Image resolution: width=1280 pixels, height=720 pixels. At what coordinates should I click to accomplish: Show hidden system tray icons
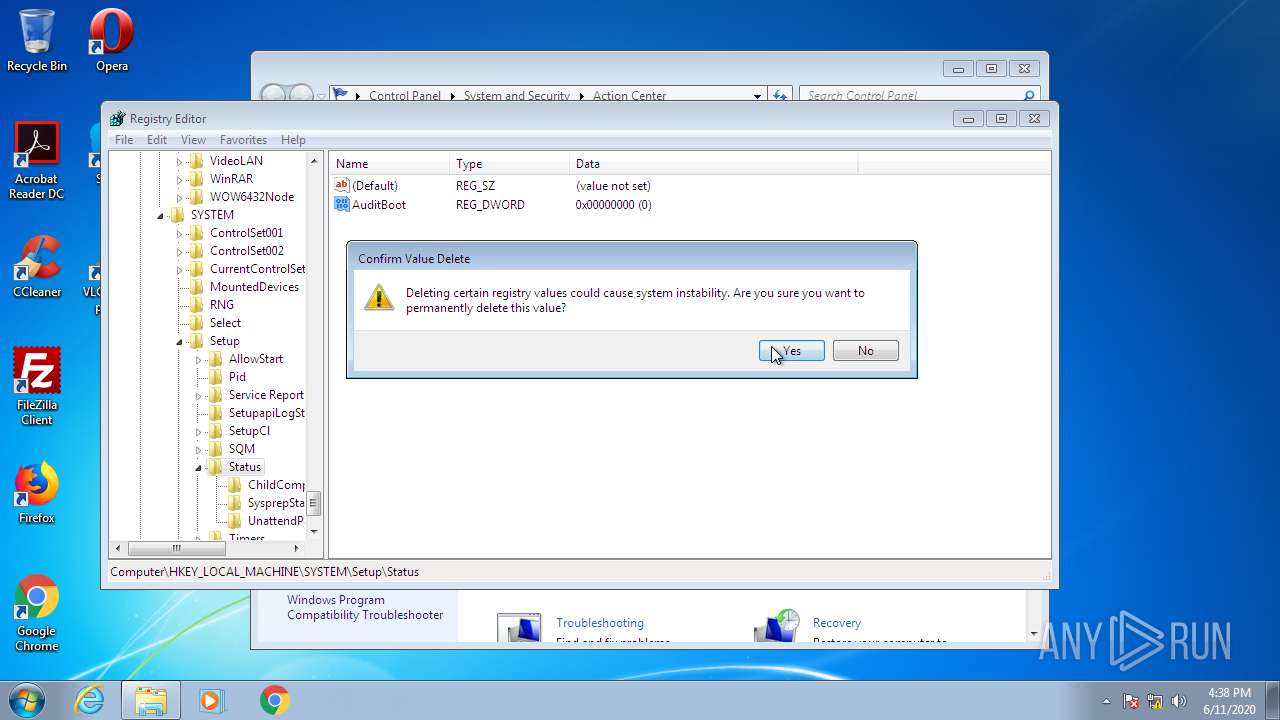[1106, 701]
